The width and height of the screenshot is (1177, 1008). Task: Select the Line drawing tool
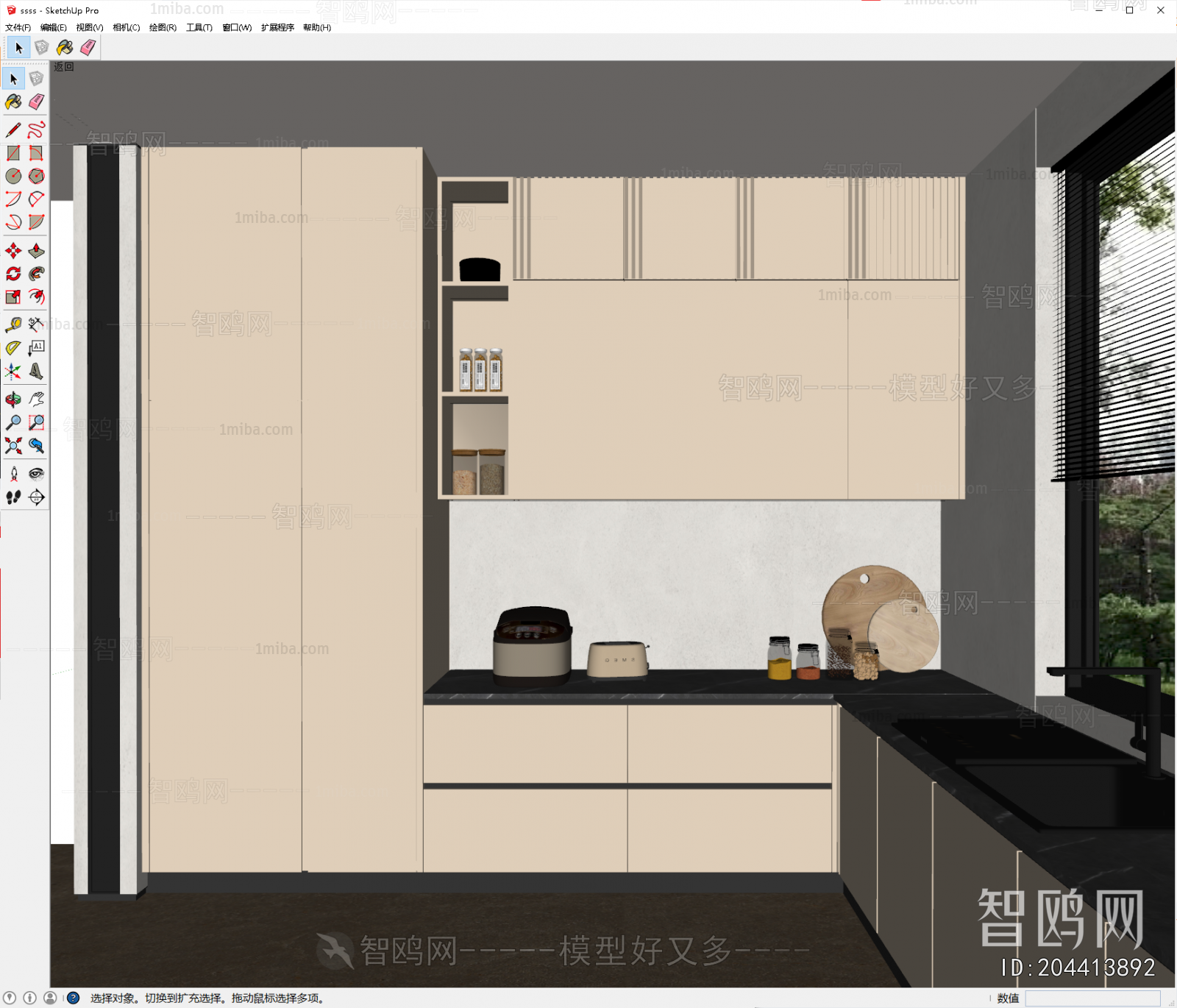[x=13, y=128]
